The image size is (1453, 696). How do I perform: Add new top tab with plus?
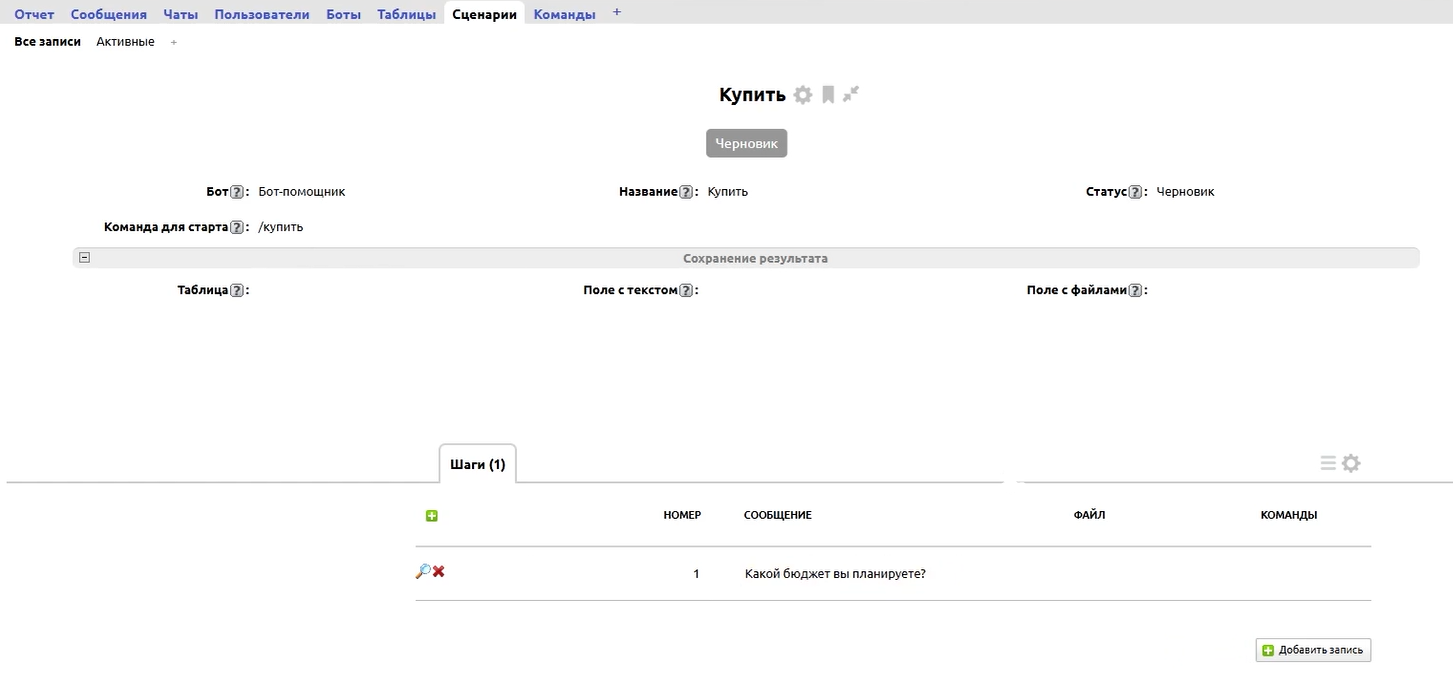pos(617,12)
